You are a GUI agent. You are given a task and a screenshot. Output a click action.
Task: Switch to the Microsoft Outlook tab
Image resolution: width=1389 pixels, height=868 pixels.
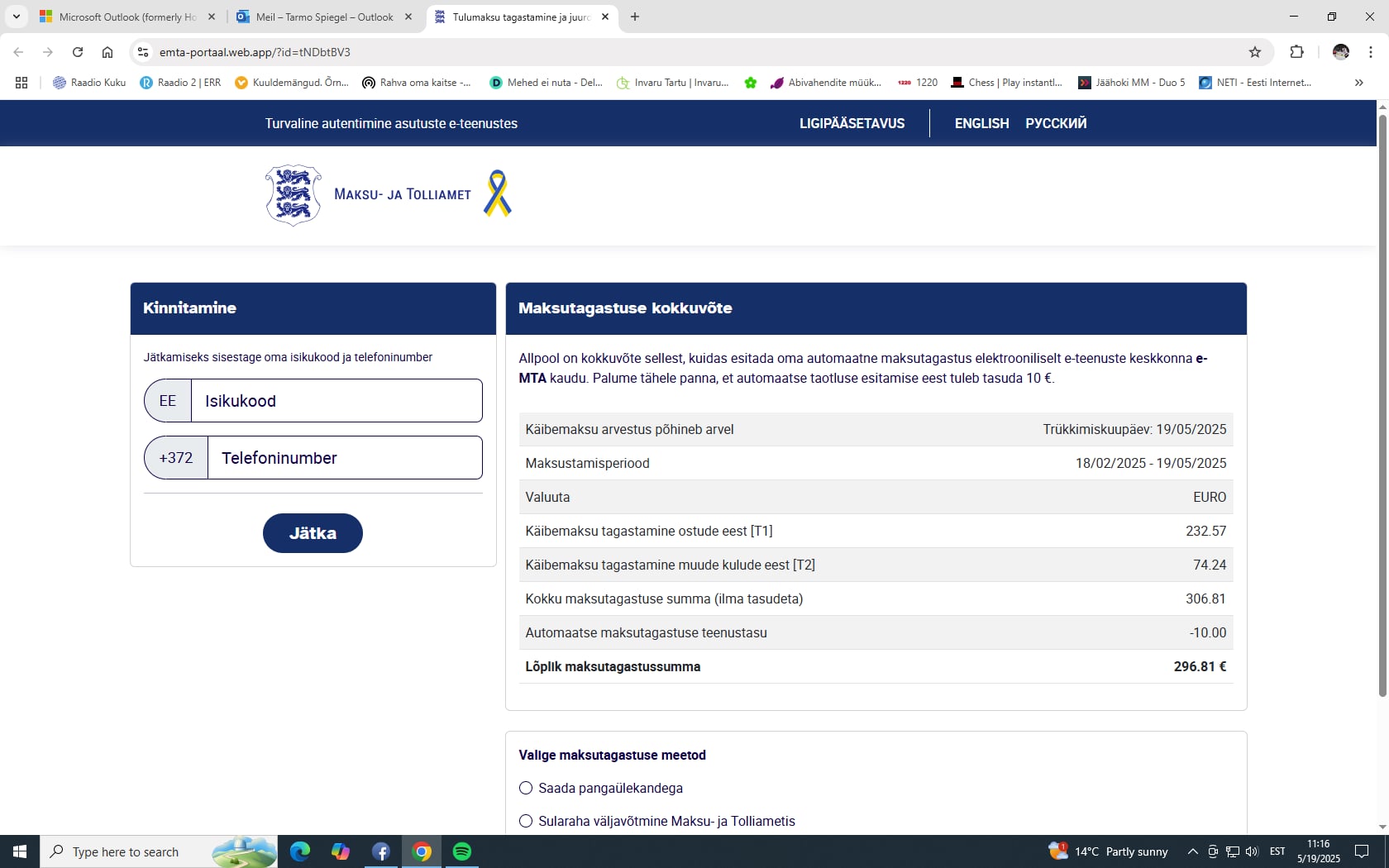pyautogui.click(x=126, y=17)
